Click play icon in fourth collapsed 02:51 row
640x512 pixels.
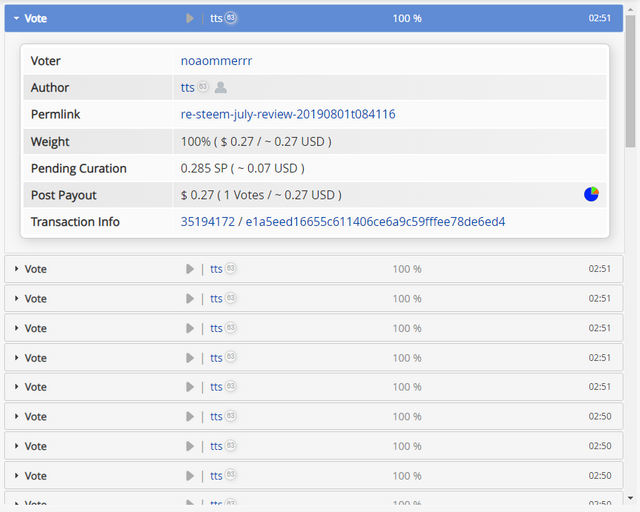coord(190,358)
